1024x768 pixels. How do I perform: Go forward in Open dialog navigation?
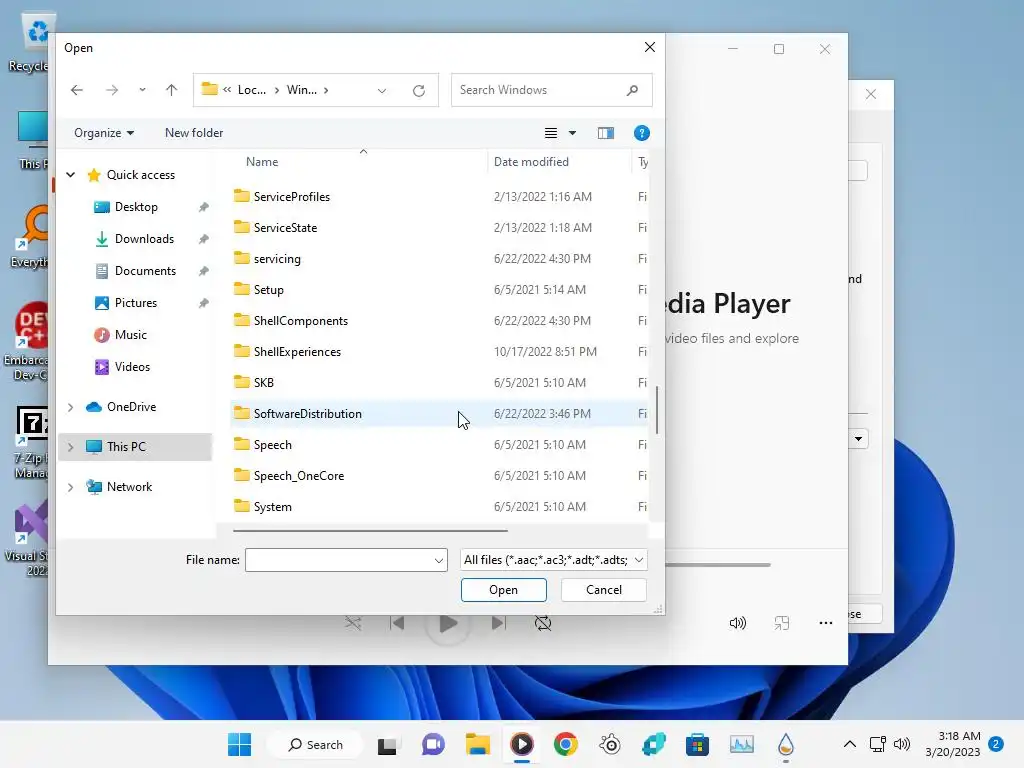[112, 90]
